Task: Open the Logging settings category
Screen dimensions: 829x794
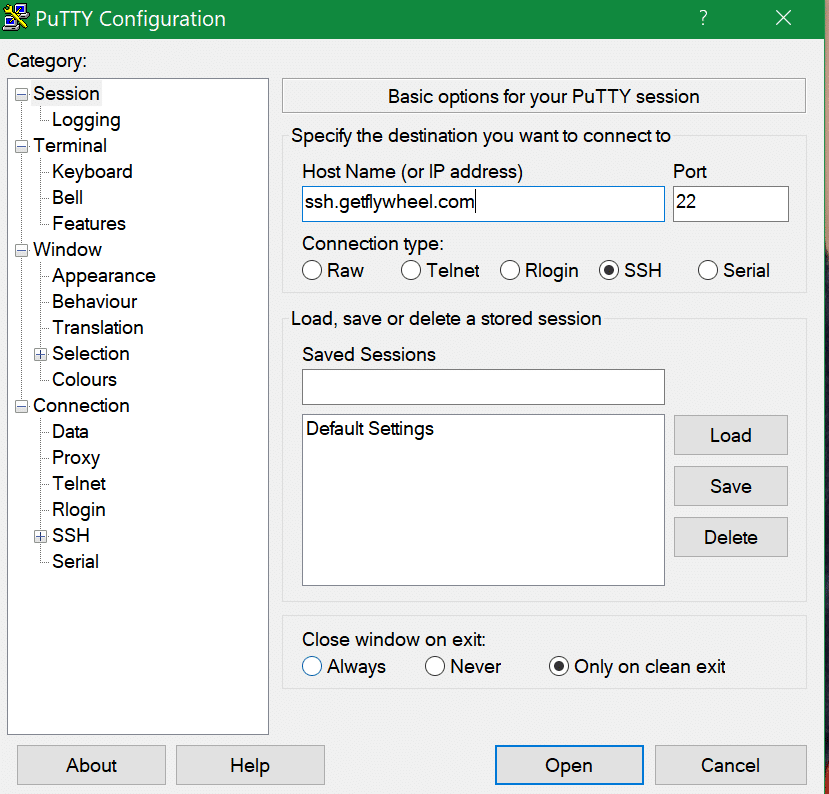Action: tap(86, 120)
